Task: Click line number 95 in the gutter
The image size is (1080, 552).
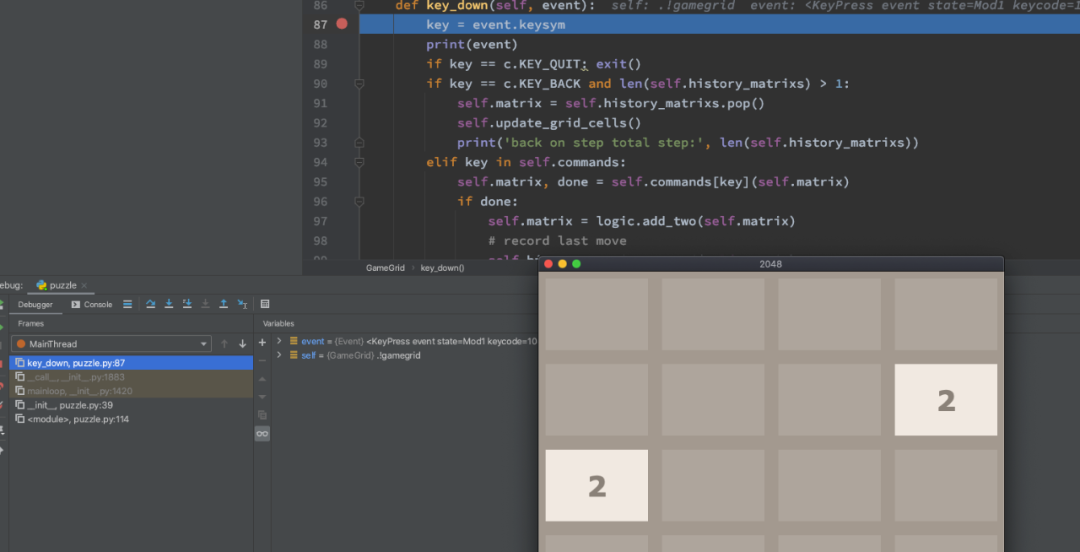Action: pos(320,182)
